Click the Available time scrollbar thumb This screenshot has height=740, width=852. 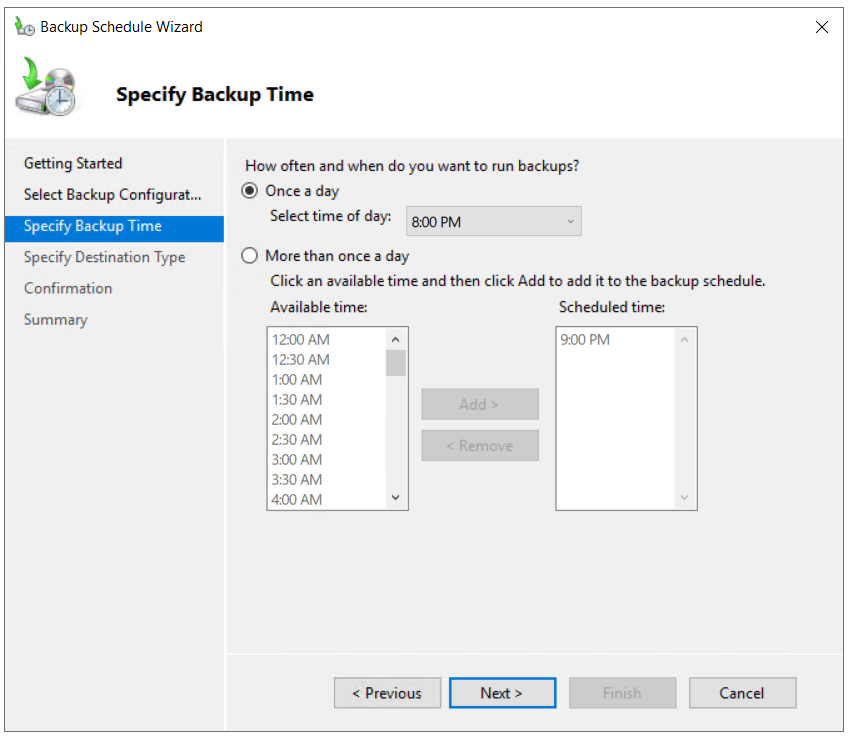[x=396, y=362]
